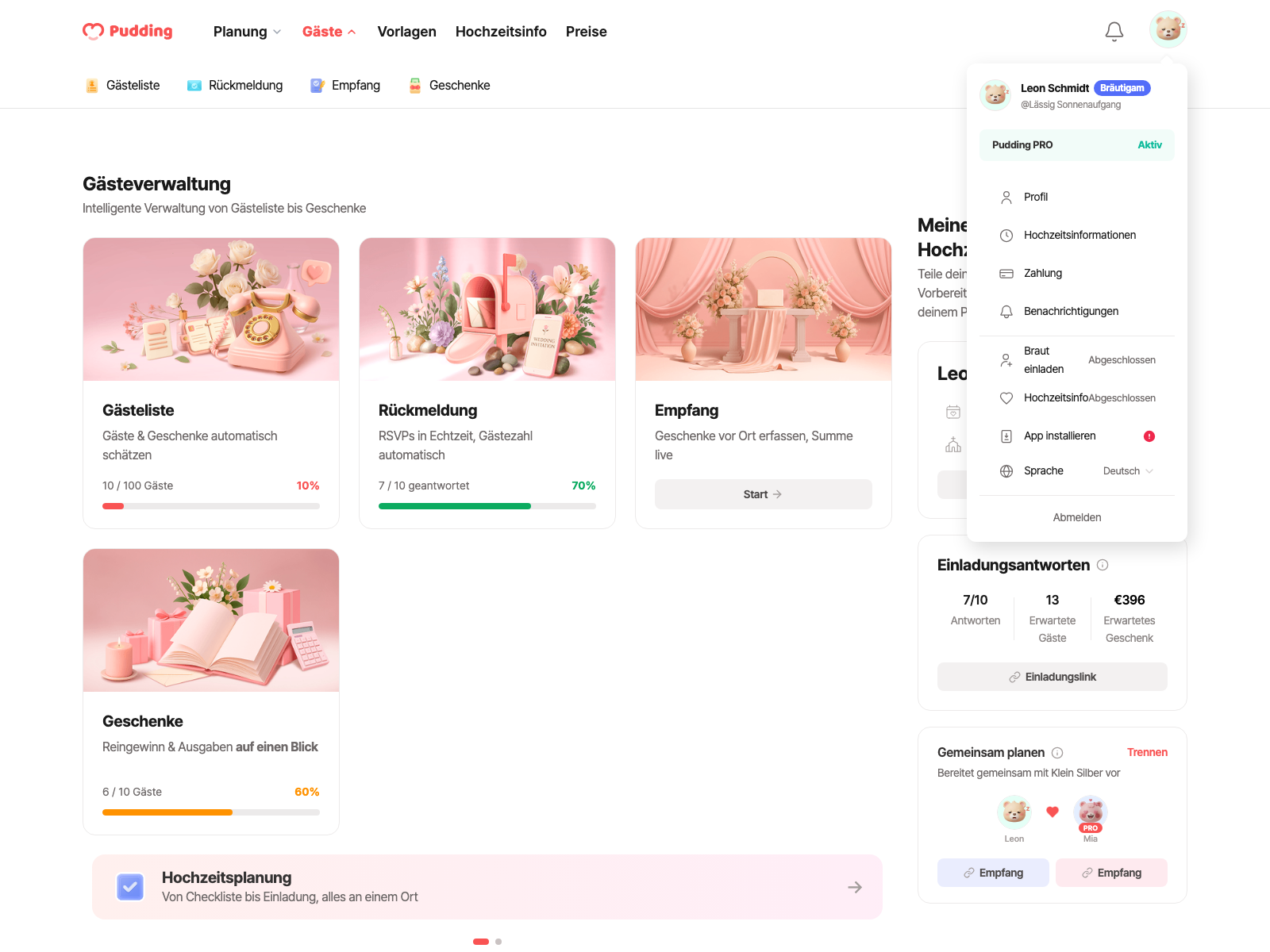The height and width of the screenshot is (952, 1270).
Task: Click the Sprache globe icon
Action: [1006, 471]
